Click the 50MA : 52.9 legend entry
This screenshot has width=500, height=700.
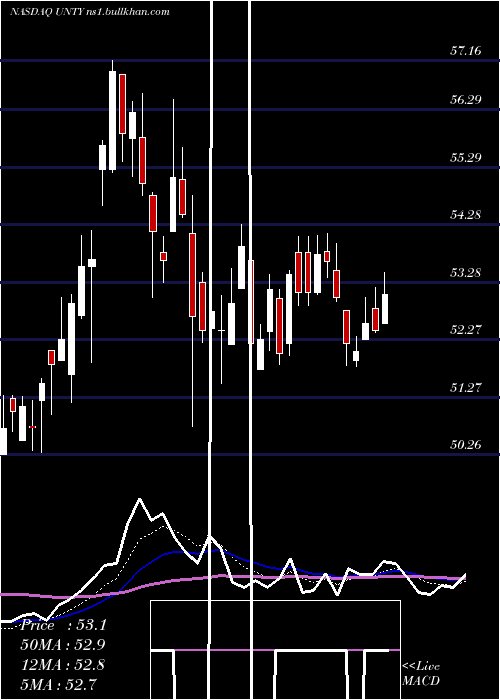[x=65, y=645]
